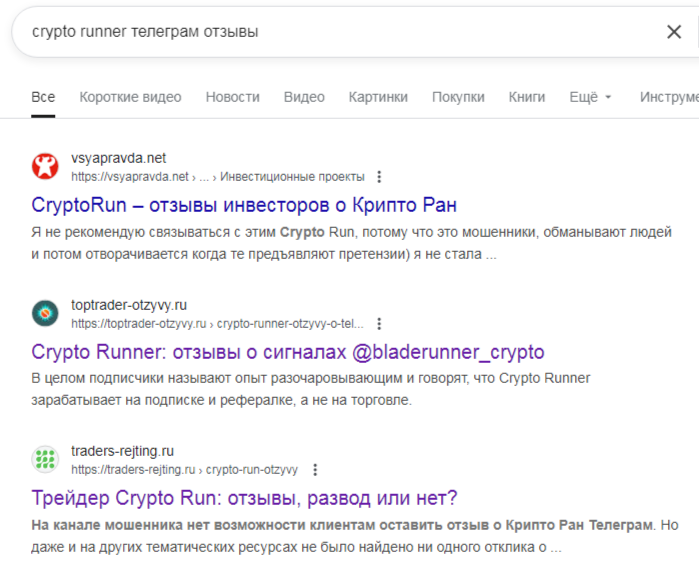699x563 pixels.
Task: Click the vsyapravda.net site name
Action: [x=118, y=158]
